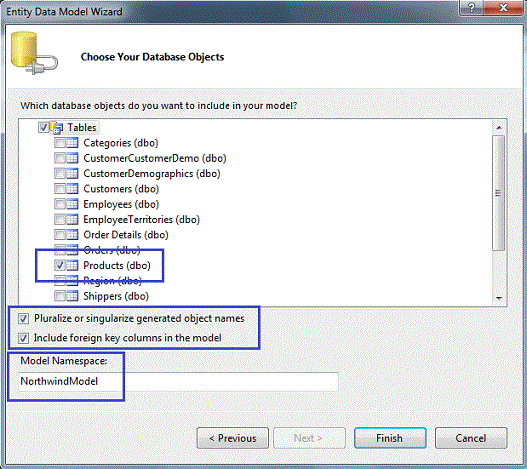Click the Shippers table icon
The height and width of the screenshot is (469, 527).
coord(72,296)
